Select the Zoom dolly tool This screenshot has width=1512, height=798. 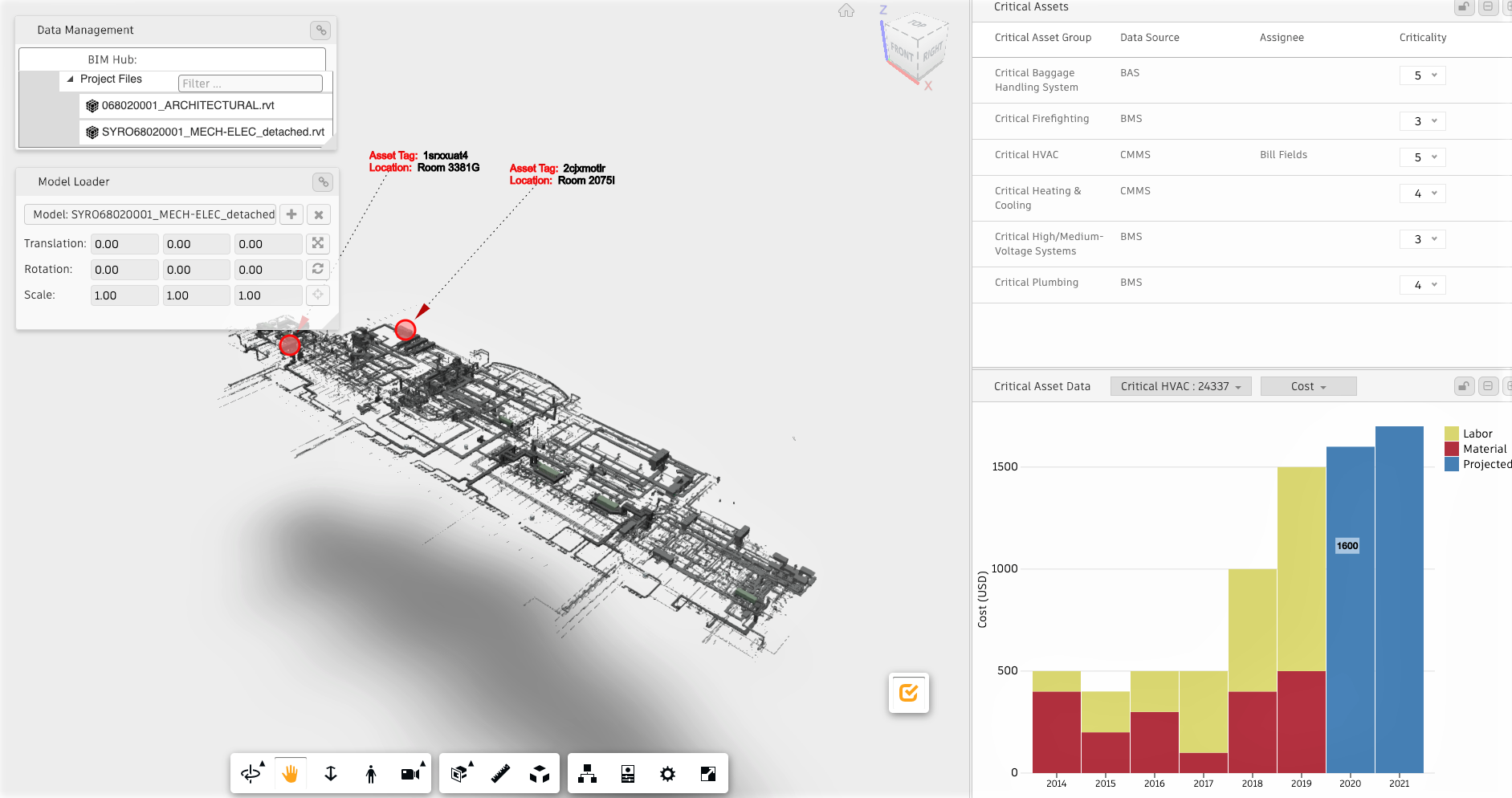point(331,773)
